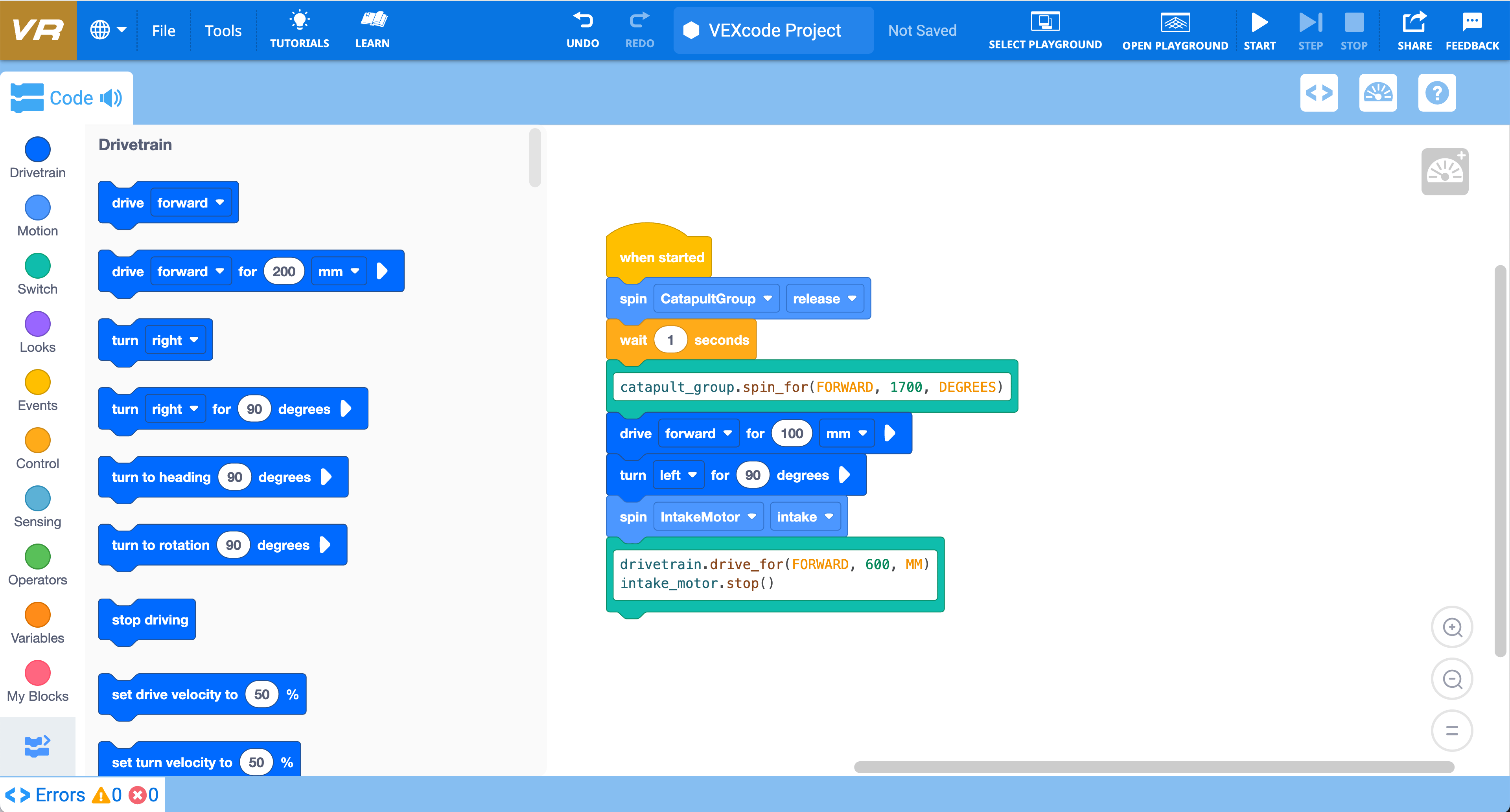The height and width of the screenshot is (812, 1510).
Task: Click the drivetrain.drive_for switch code field
Action: [775, 574]
